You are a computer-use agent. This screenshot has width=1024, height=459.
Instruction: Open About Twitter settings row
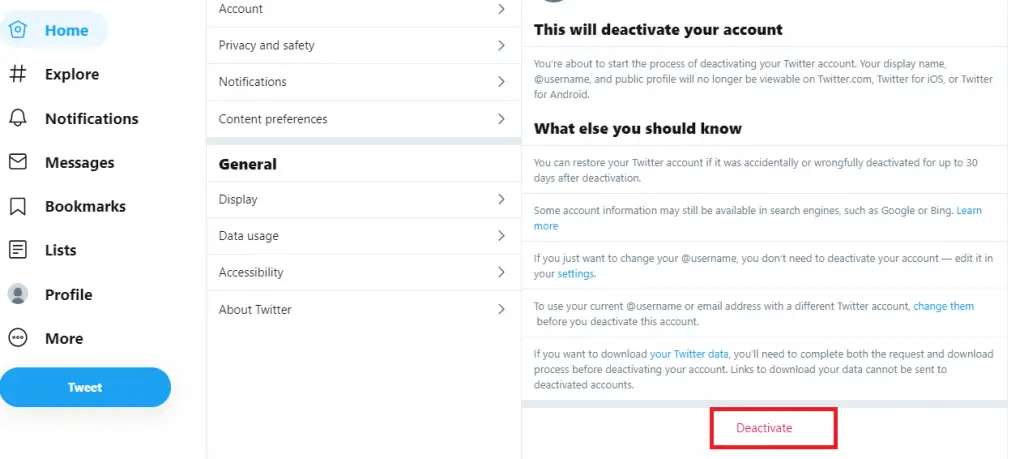pos(364,309)
